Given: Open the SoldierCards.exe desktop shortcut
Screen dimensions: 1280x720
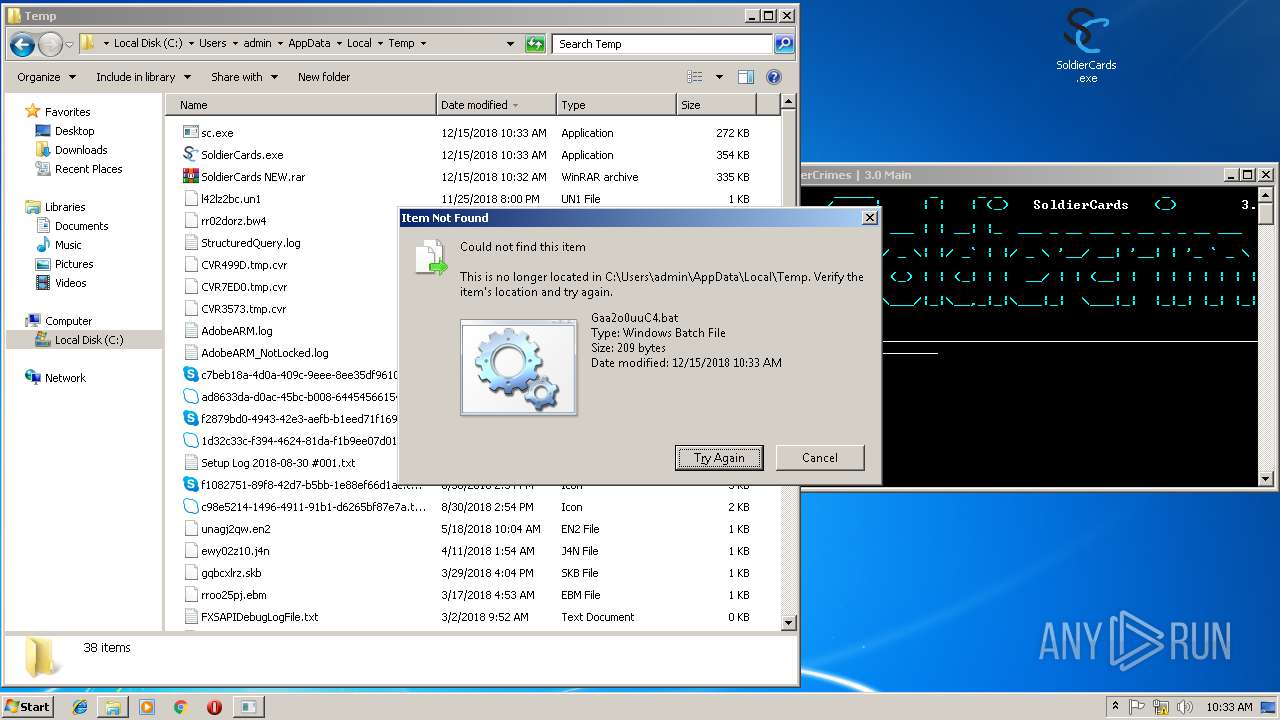Looking at the screenshot, I should pyautogui.click(x=1086, y=46).
